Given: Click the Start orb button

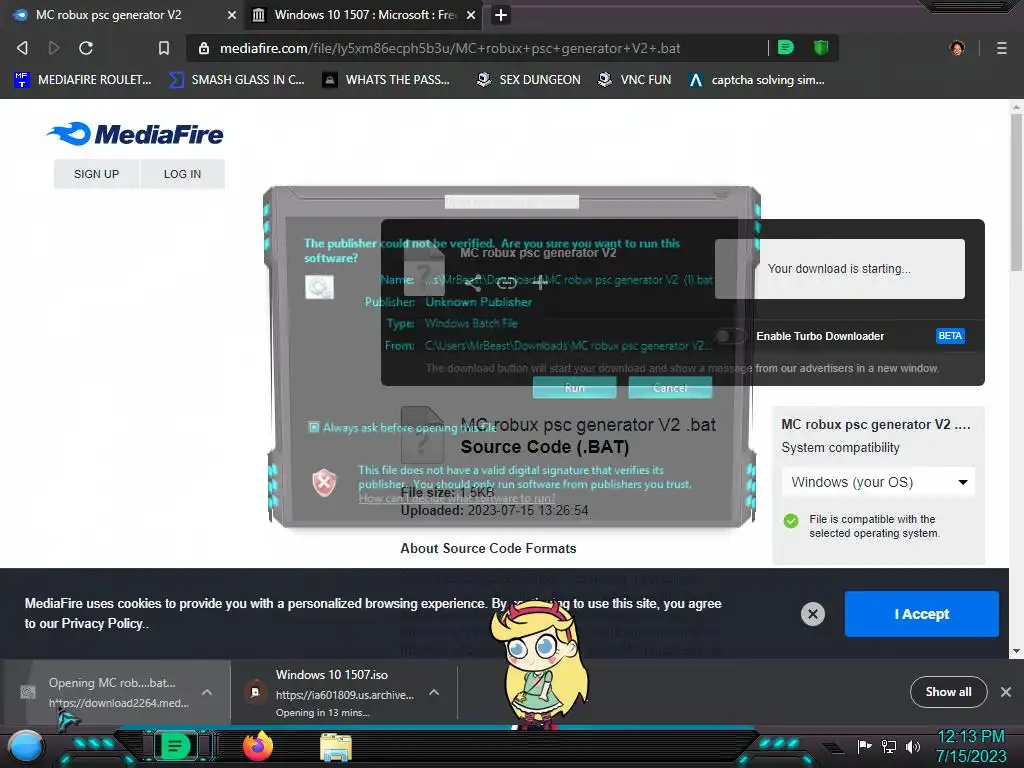Looking at the screenshot, I should click(x=25, y=746).
